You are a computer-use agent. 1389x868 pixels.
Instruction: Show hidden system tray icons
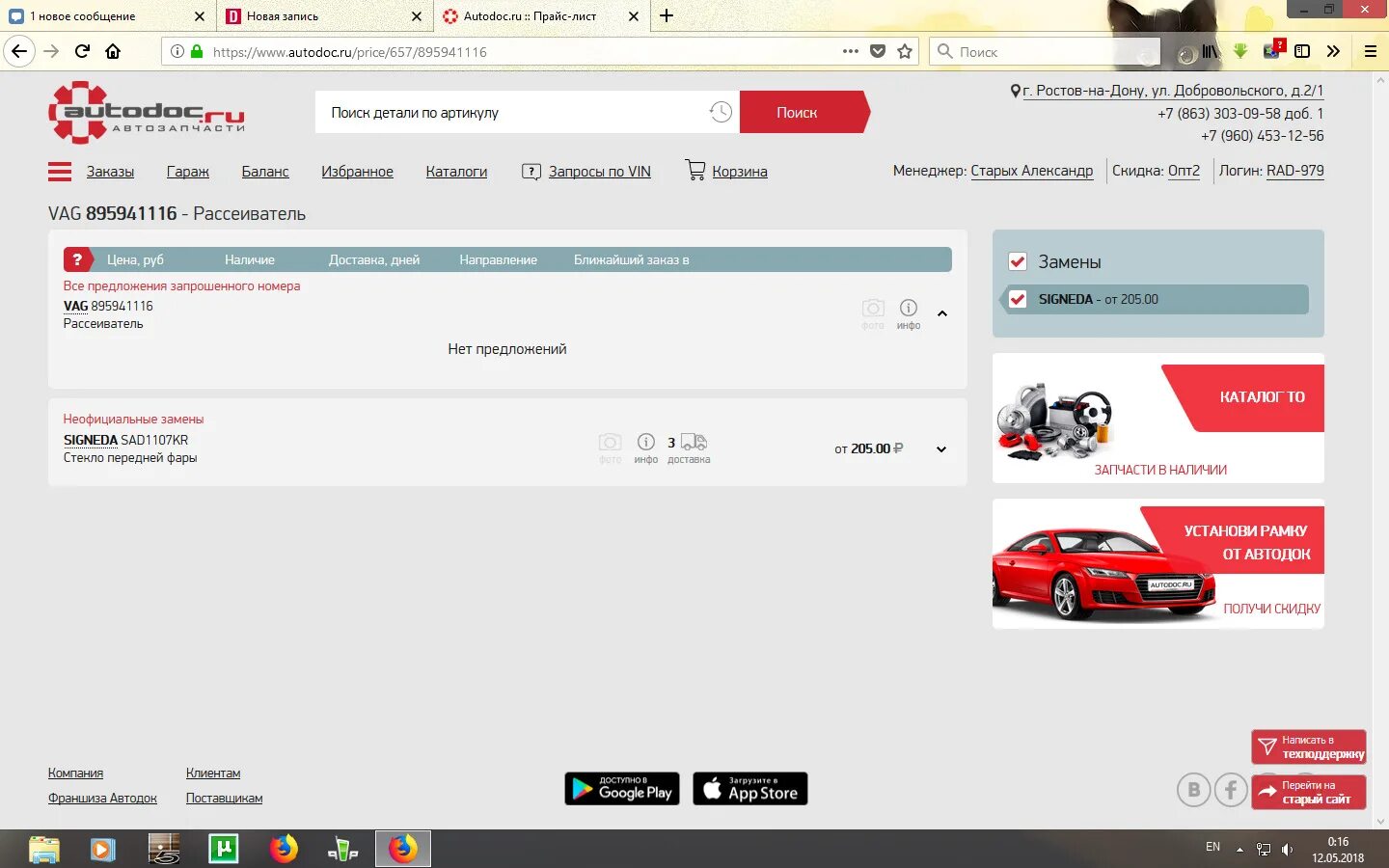(1239, 850)
